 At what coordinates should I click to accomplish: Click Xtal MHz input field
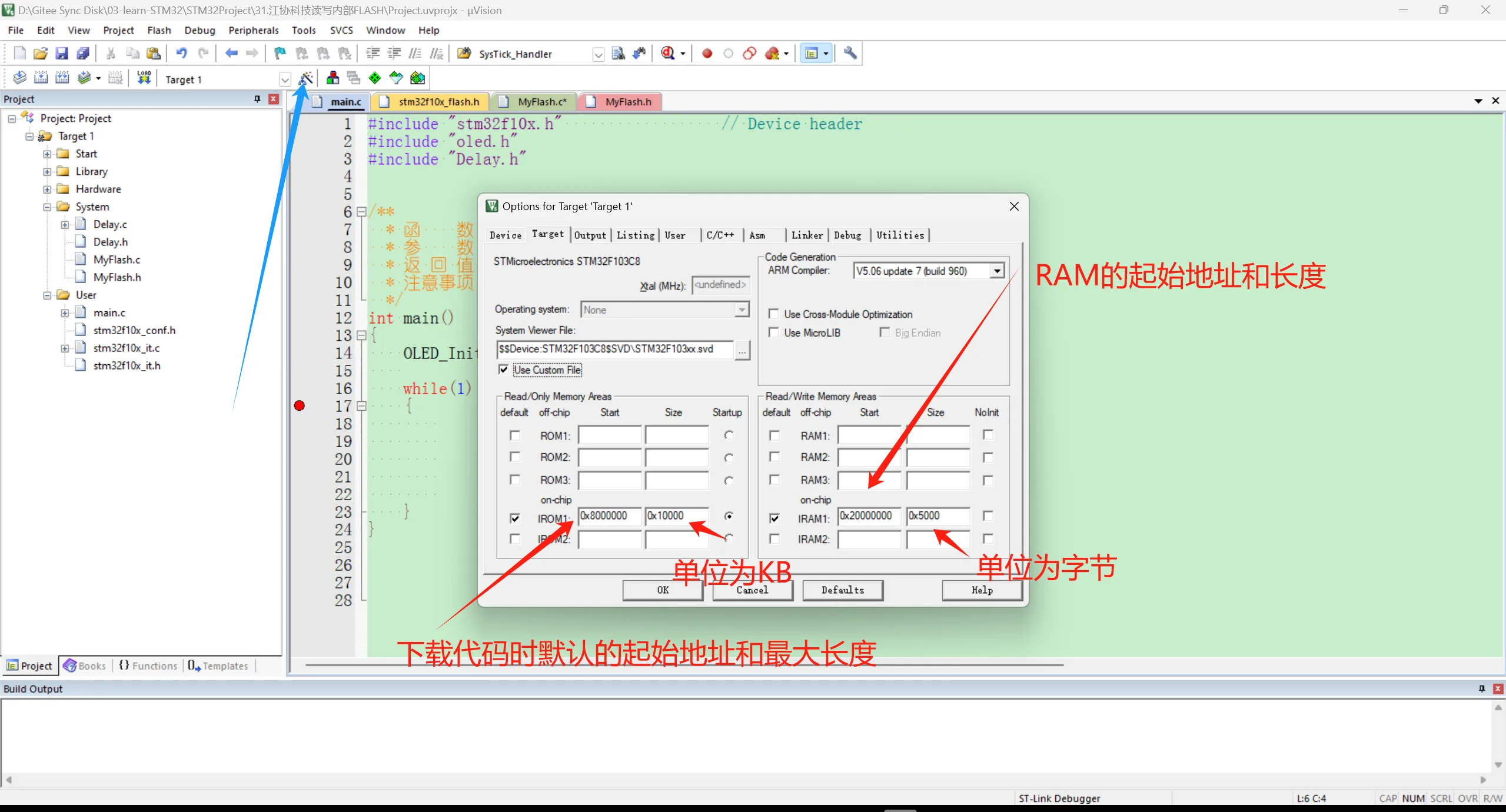720,285
